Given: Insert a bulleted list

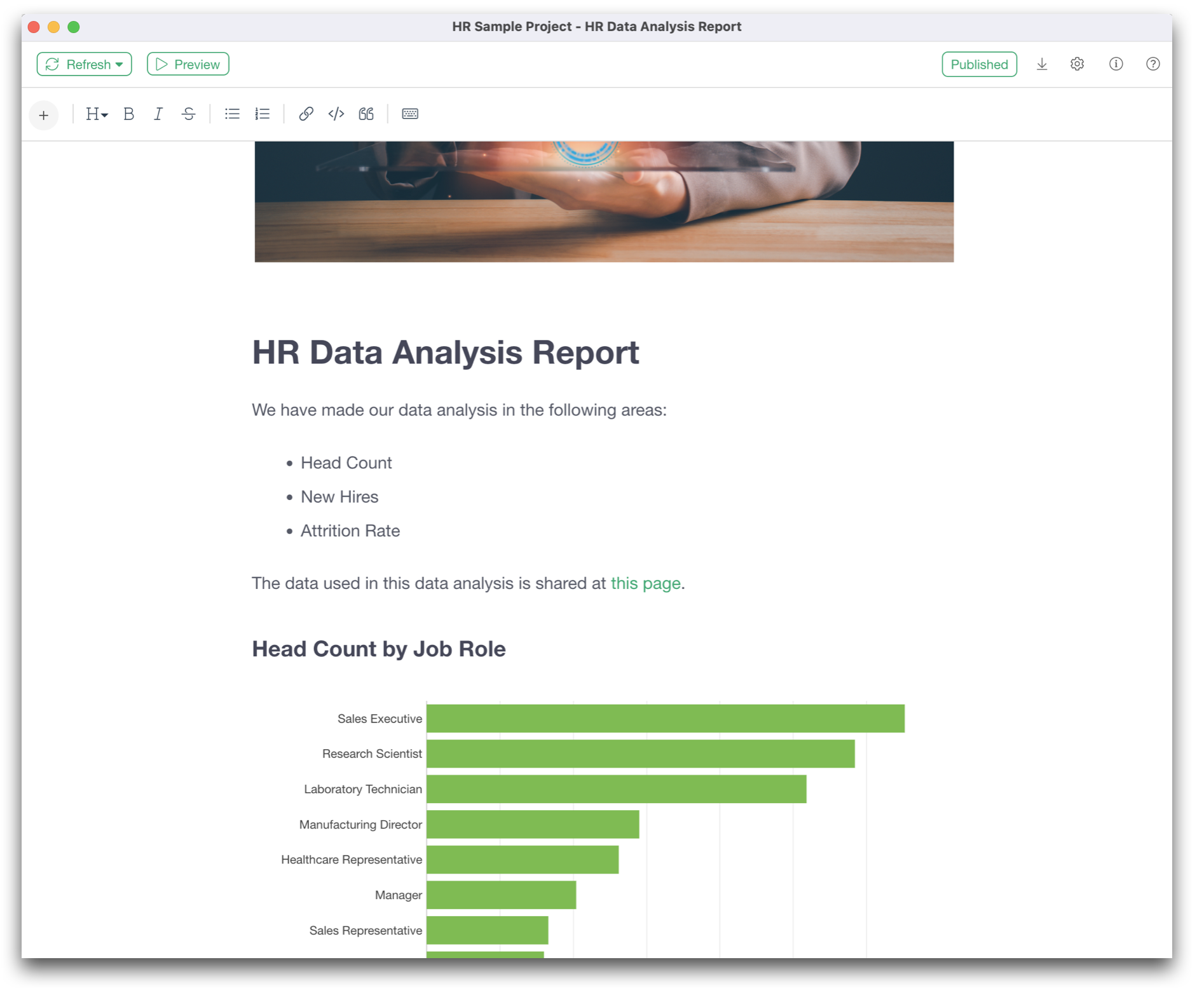Looking at the screenshot, I should (x=232, y=114).
